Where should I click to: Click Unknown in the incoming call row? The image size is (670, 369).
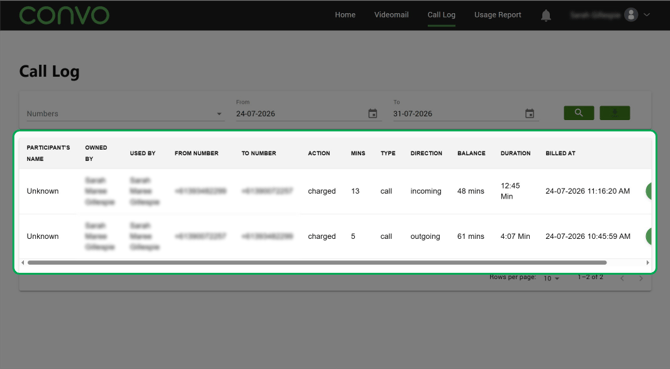(43, 191)
